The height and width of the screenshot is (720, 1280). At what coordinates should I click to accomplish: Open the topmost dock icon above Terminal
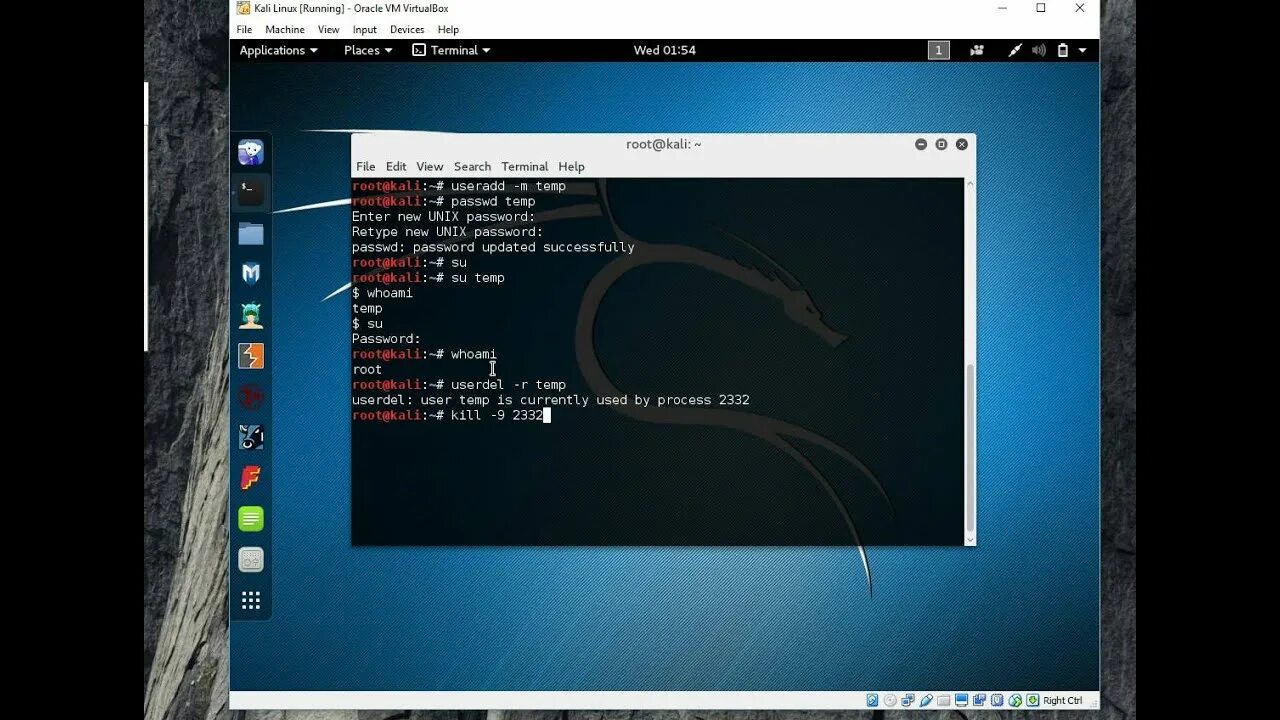click(251, 152)
